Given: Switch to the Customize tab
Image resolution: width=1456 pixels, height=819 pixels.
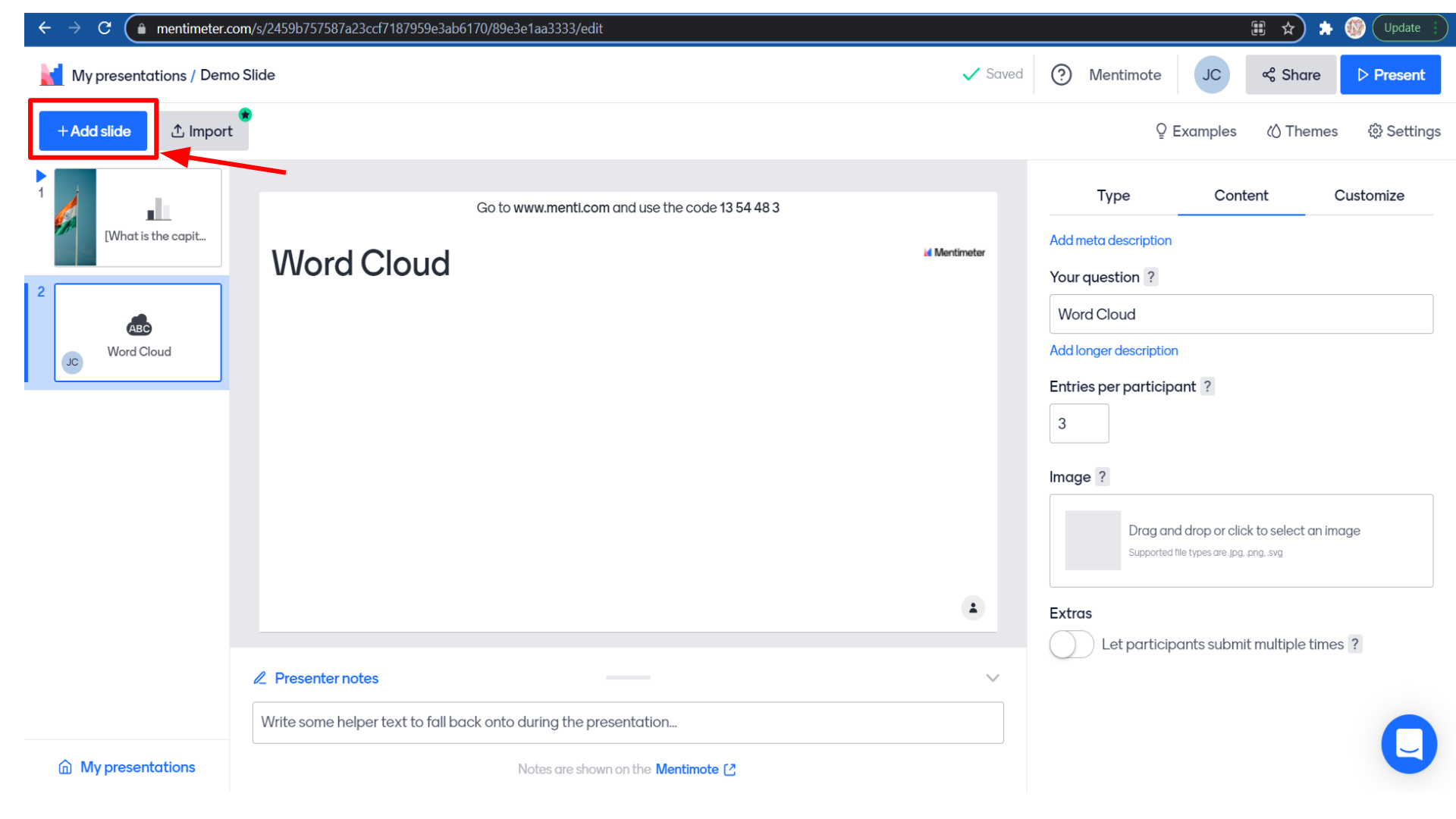Looking at the screenshot, I should tap(1369, 196).
